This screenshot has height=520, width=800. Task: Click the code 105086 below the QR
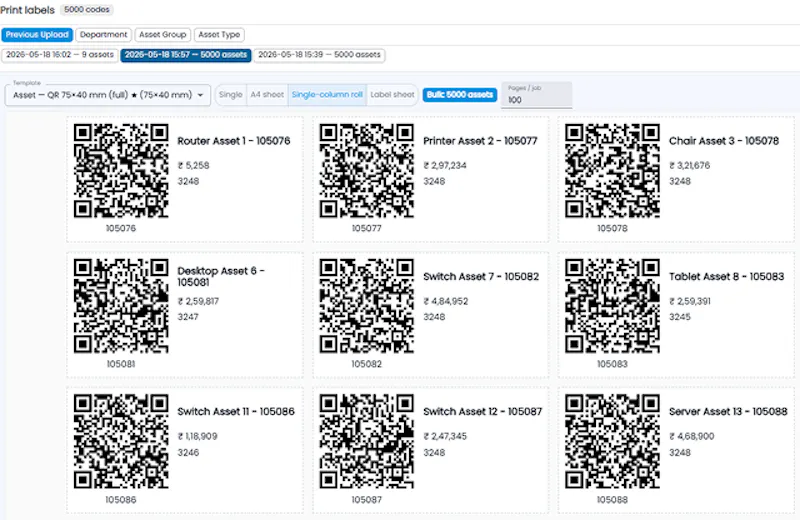click(x=121, y=500)
